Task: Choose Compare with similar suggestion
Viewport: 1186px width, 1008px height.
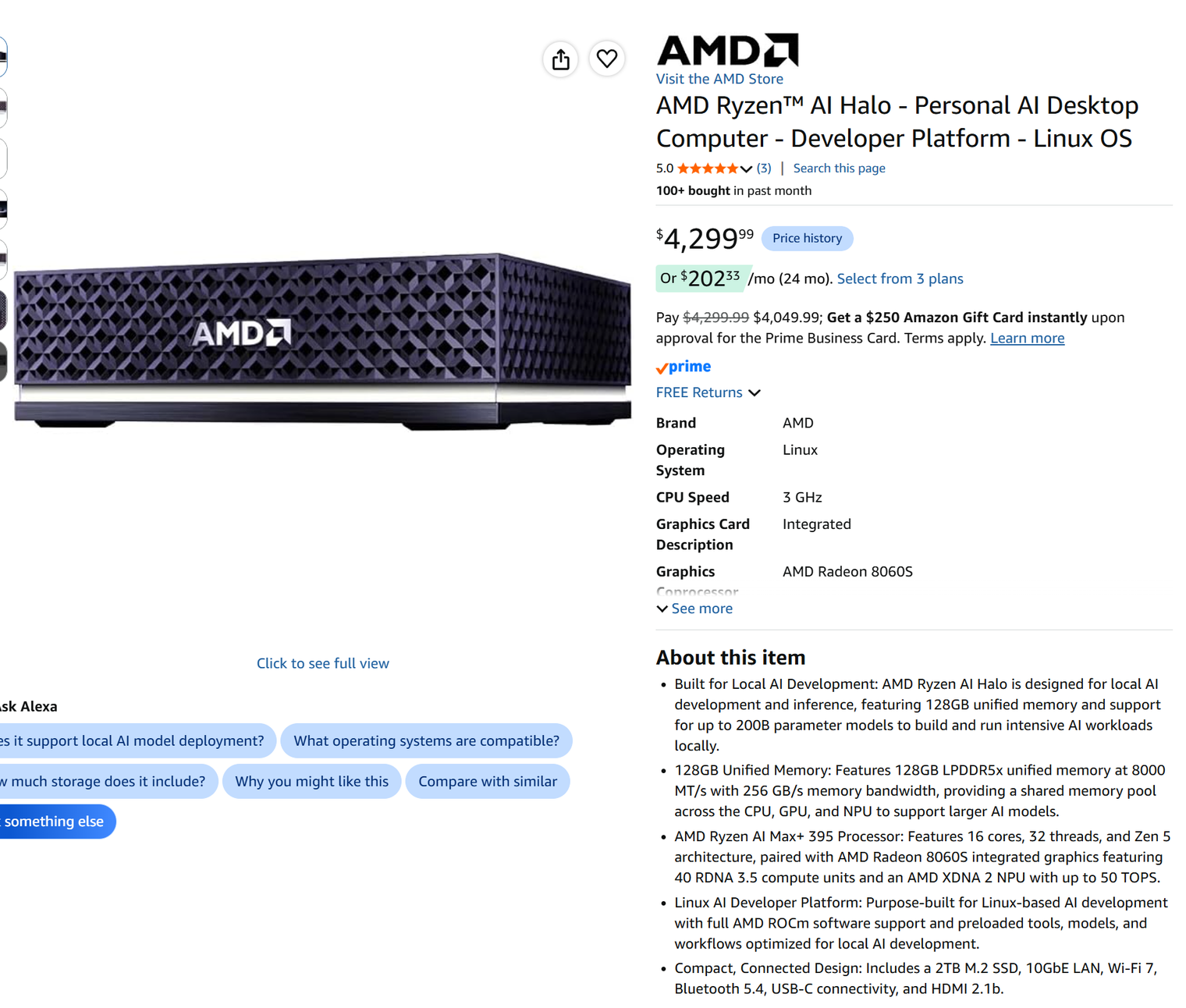Action: [488, 781]
